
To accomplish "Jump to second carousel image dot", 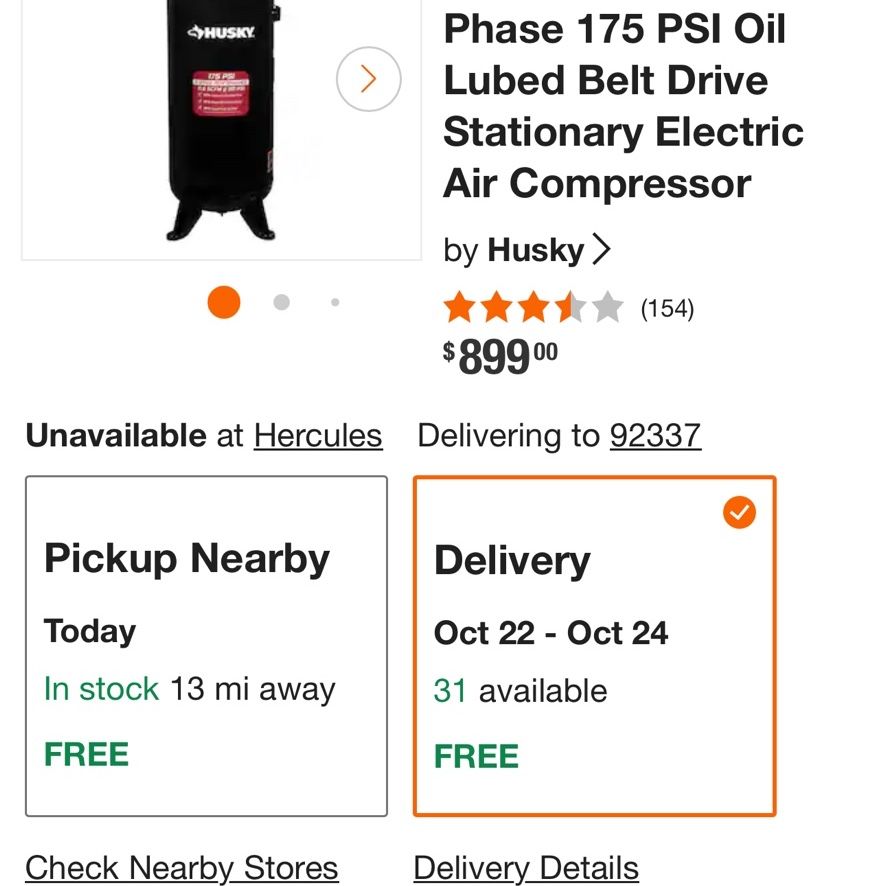I will pyautogui.click(x=281, y=302).
